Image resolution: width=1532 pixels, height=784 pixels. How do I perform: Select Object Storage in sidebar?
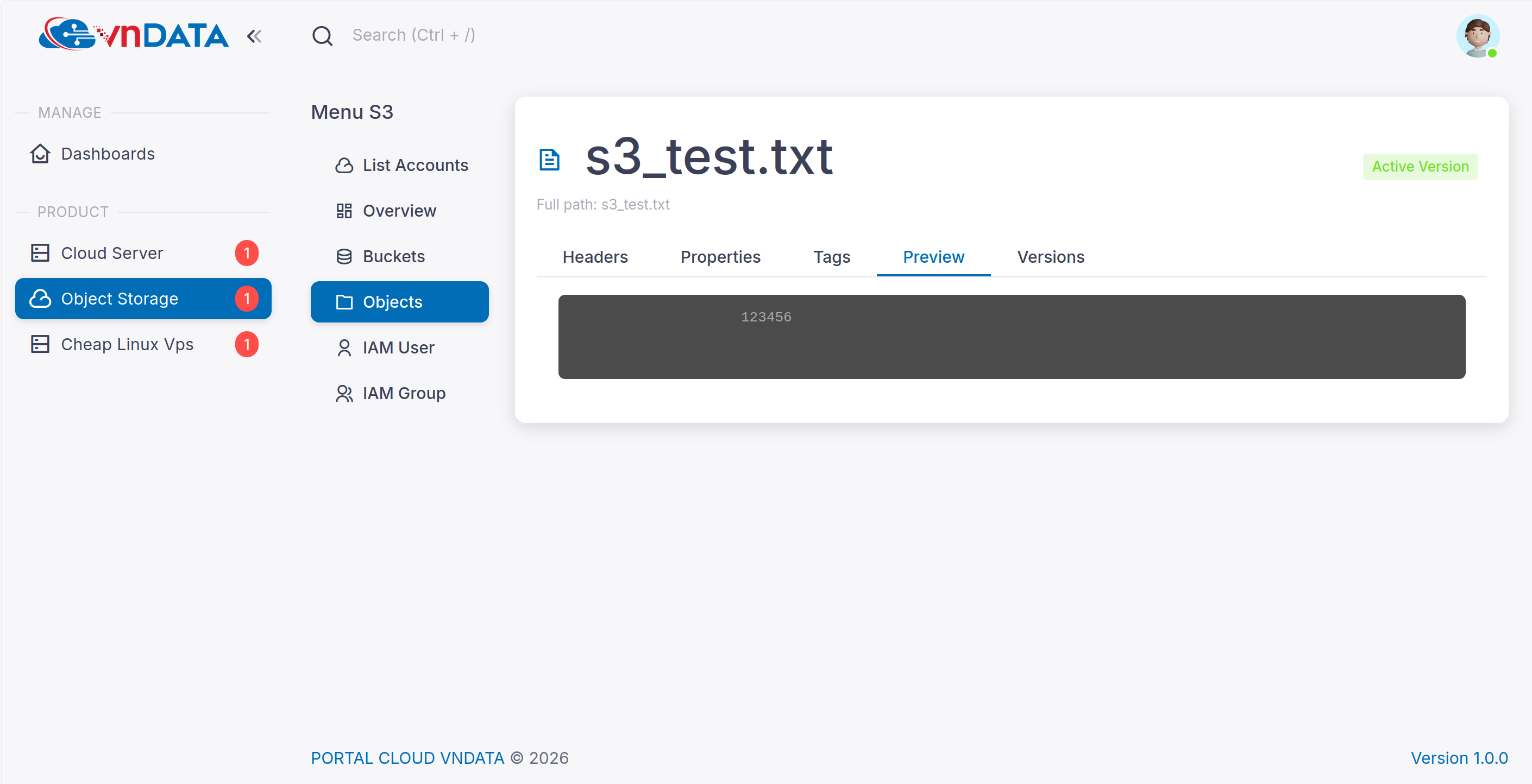[119, 299]
